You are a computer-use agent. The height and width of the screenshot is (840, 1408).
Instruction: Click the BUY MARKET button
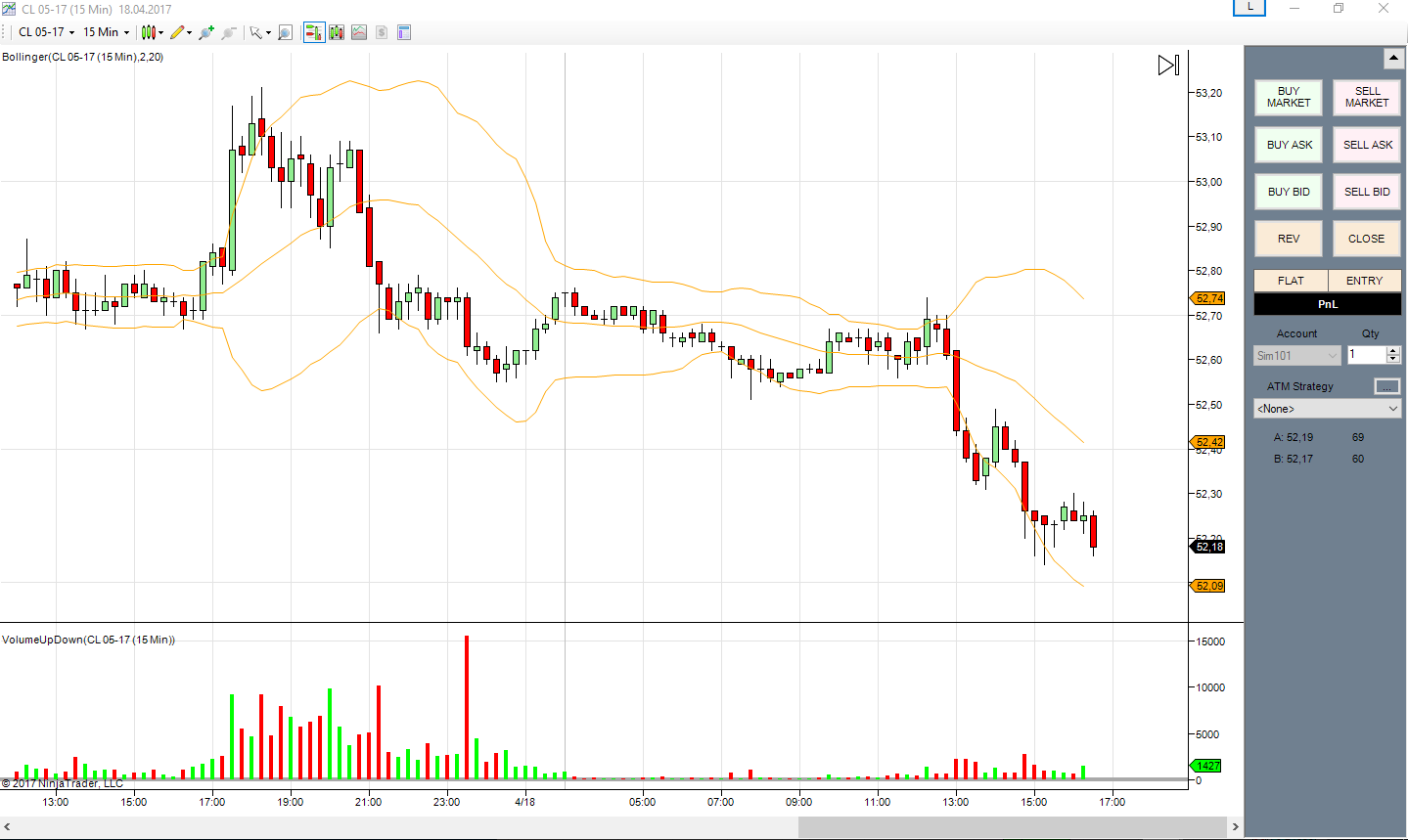pyautogui.click(x=1289, y=97)
